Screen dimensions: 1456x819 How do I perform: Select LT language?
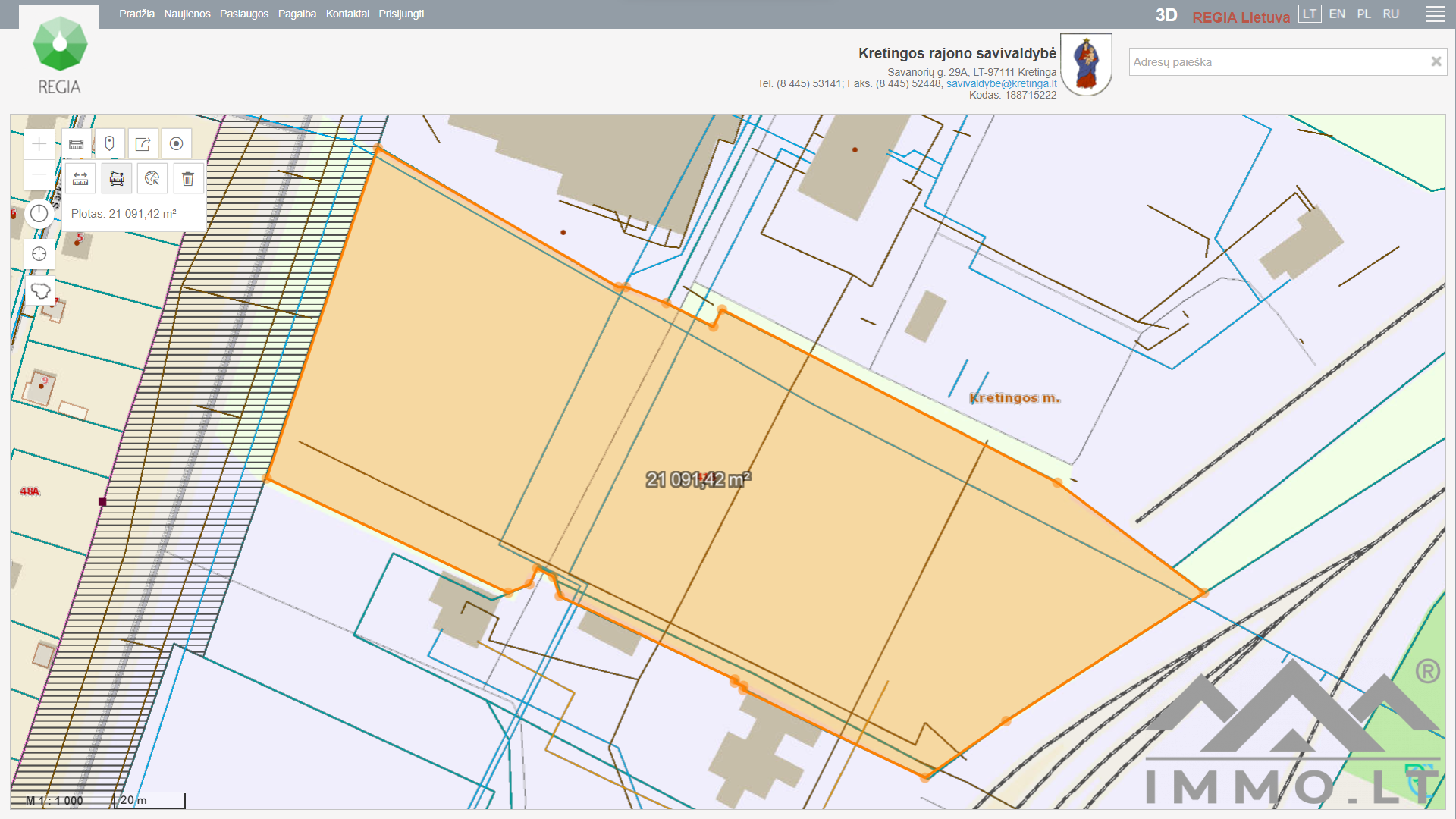[x=1310, y=14]
